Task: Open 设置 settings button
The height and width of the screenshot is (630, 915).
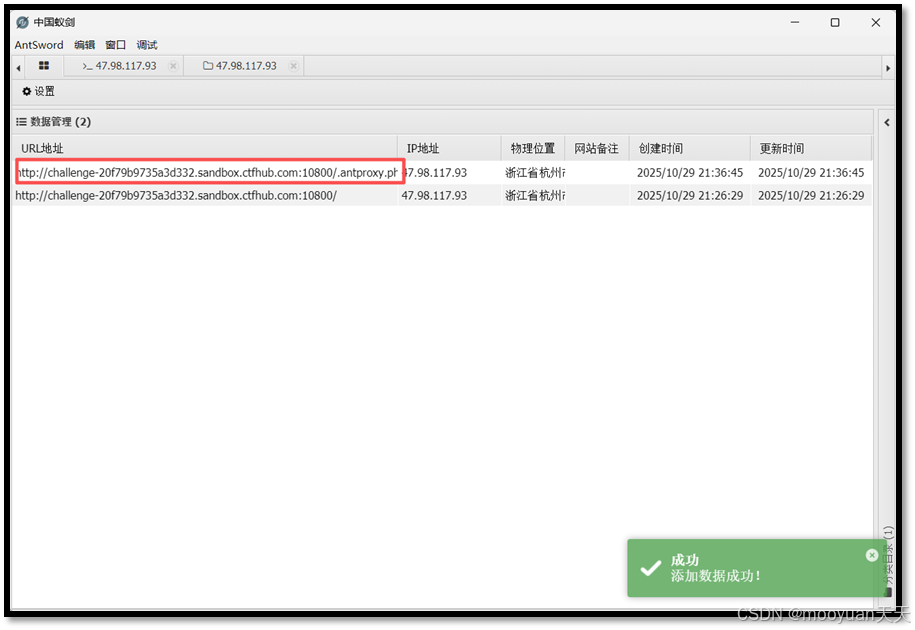Action: point(39,91)
